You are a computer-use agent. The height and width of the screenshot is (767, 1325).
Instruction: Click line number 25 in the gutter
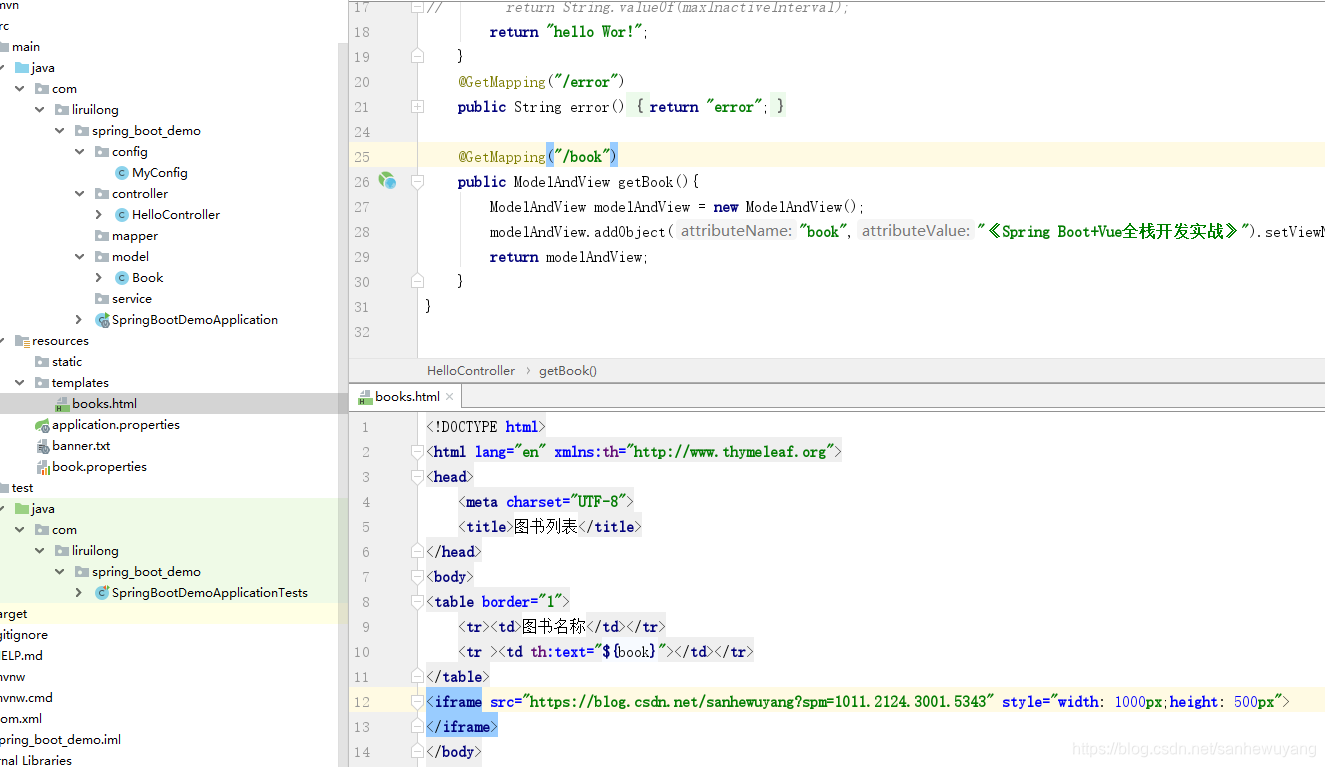(x=361, y=157)
